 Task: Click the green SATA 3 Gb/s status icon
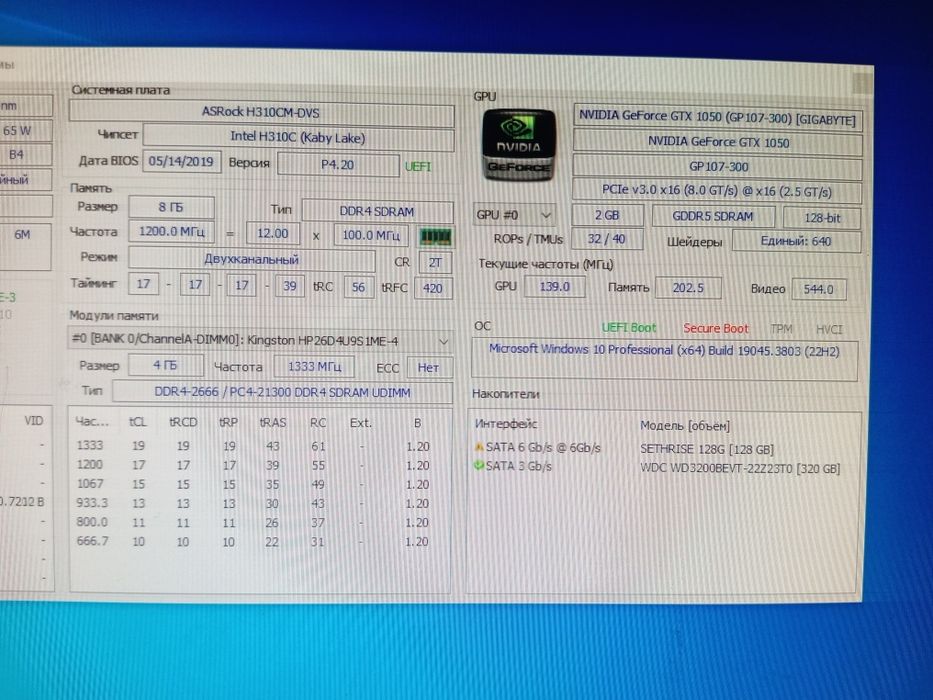478,466
